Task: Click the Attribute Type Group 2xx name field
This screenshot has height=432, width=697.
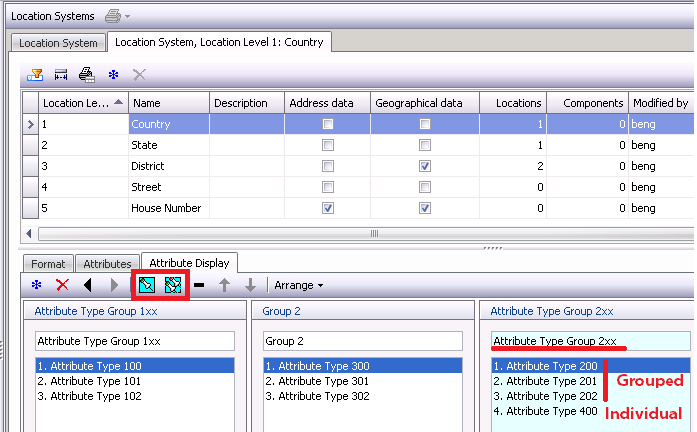Action: pyautogui.click(x=591, y=341)
